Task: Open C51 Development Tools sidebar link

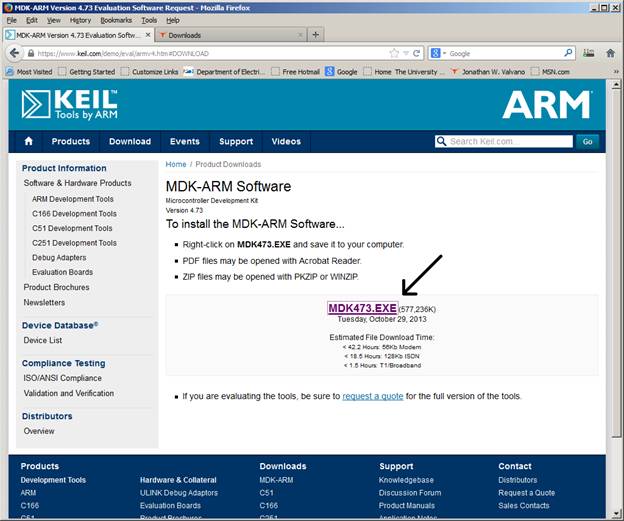Action: click(72, 228)
